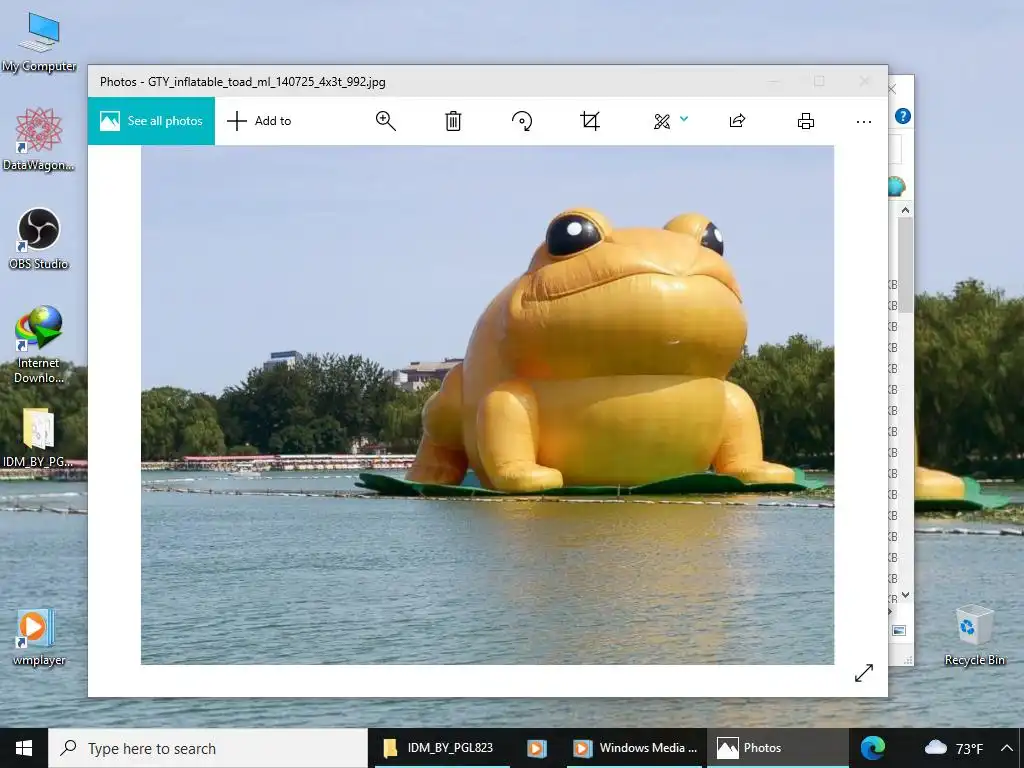Screen dimensions: 1024x768
Task: Select My Computer desktop icon
Action: (39, 42)
